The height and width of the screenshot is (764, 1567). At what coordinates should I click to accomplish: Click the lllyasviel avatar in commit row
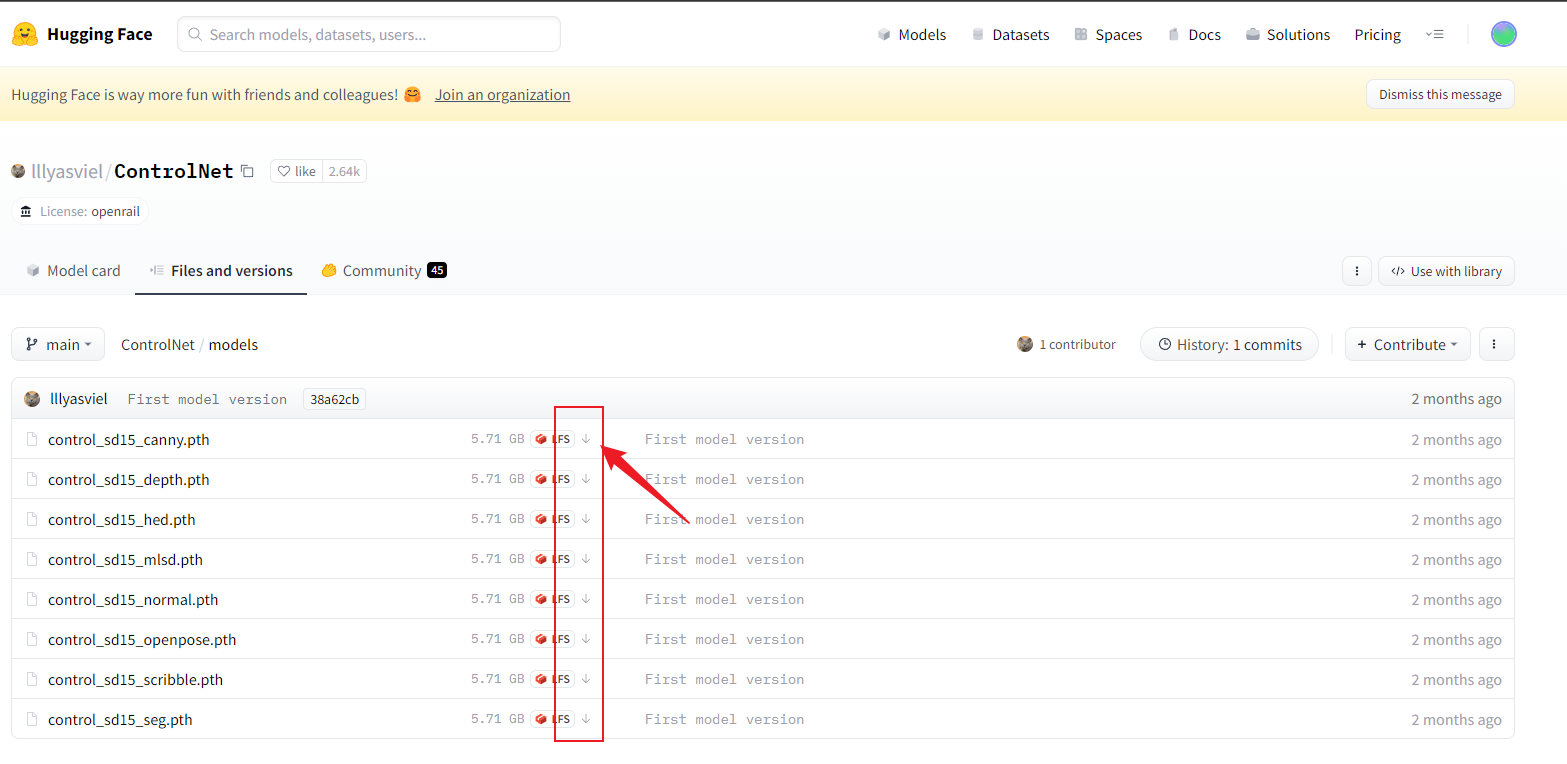[x=32, y=399]
